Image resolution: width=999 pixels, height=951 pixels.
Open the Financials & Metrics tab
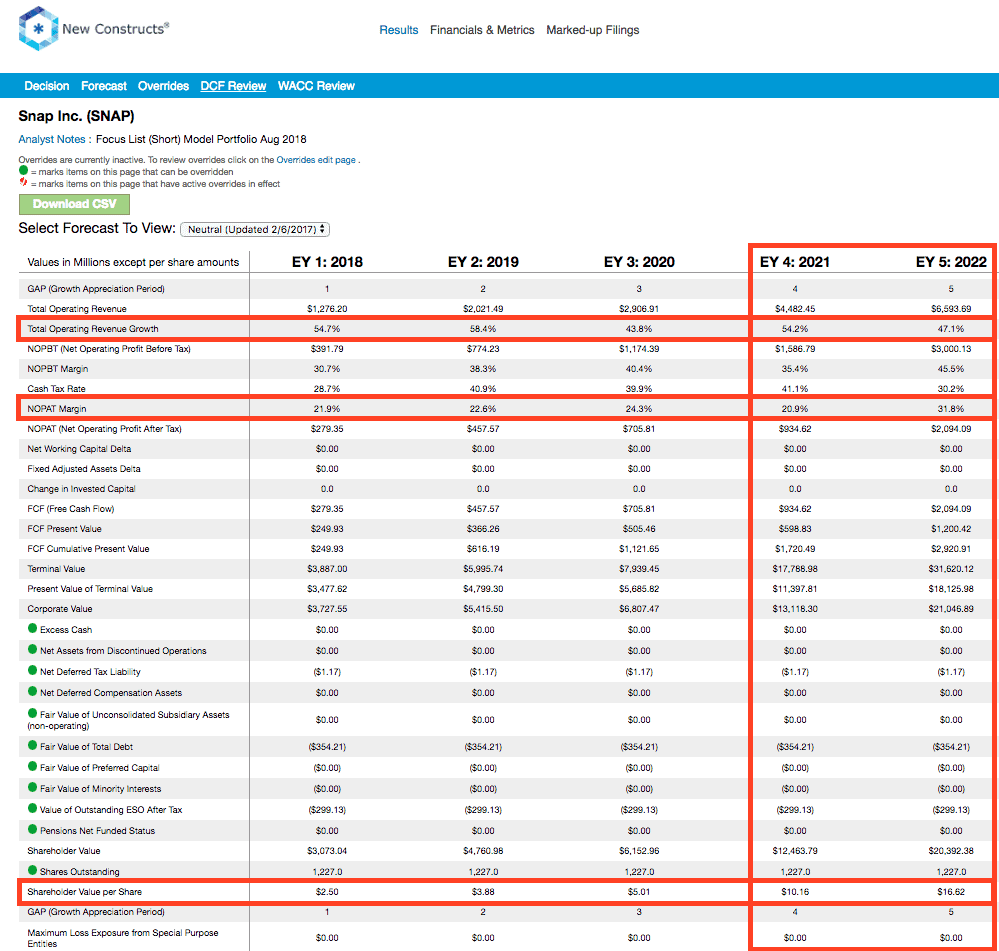[x=482, y=30]
